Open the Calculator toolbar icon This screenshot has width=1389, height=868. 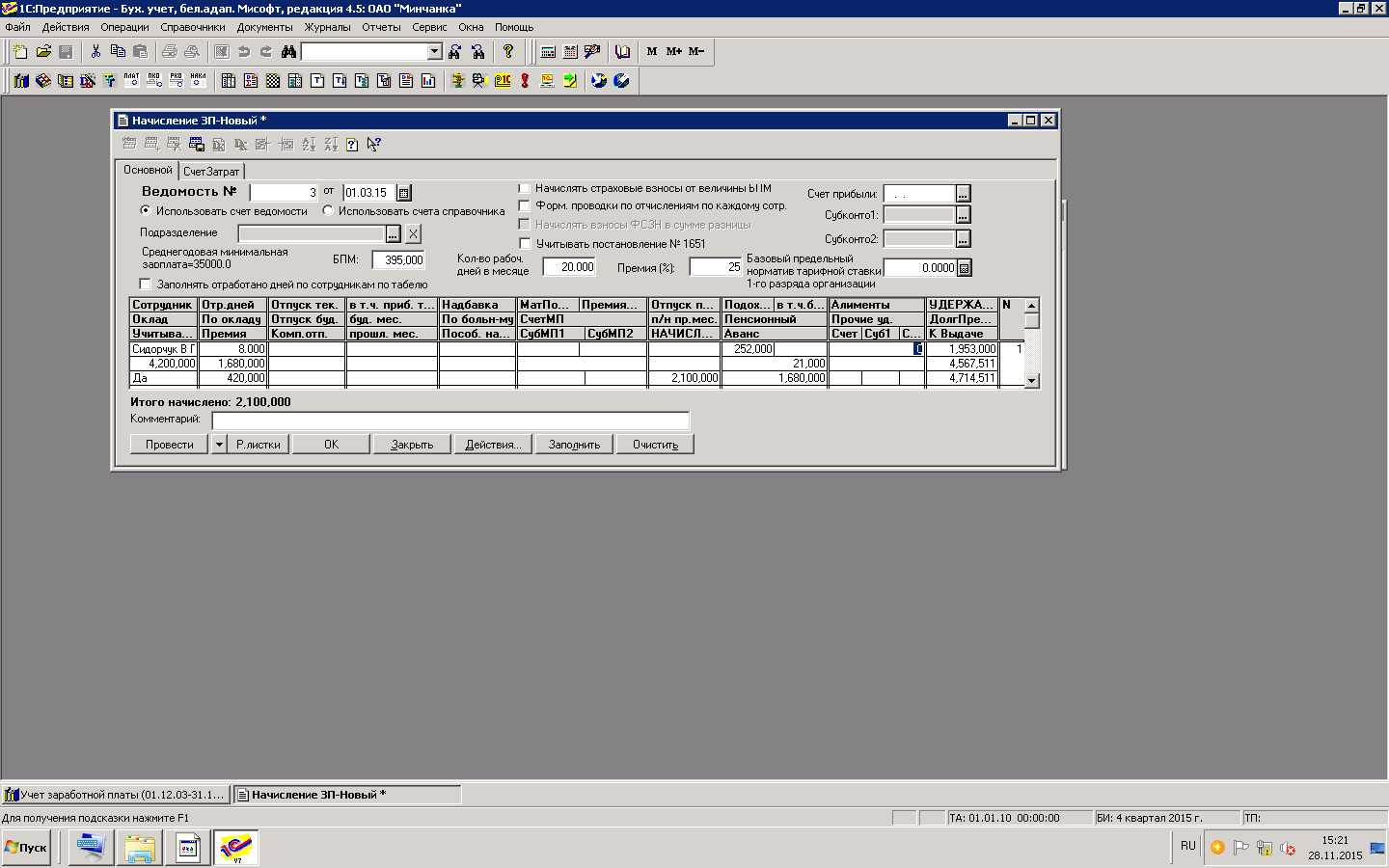pos(548,51)
